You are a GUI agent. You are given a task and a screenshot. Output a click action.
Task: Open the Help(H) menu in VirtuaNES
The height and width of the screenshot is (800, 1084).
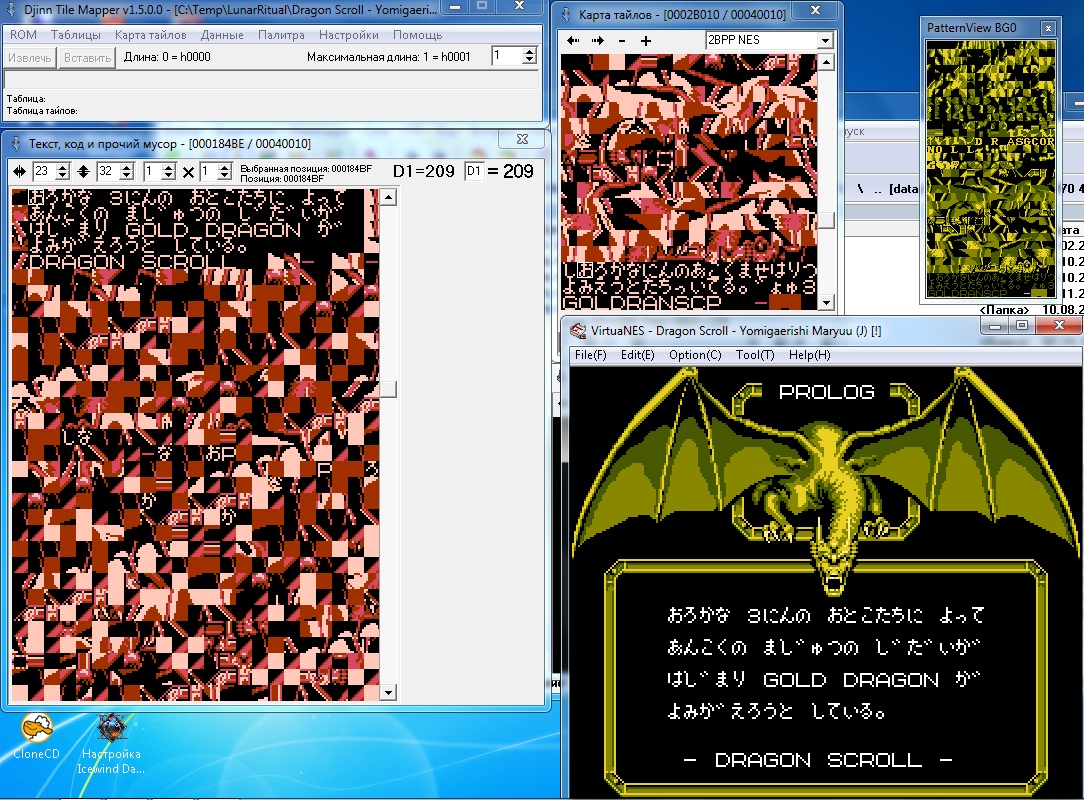[810, 355]
